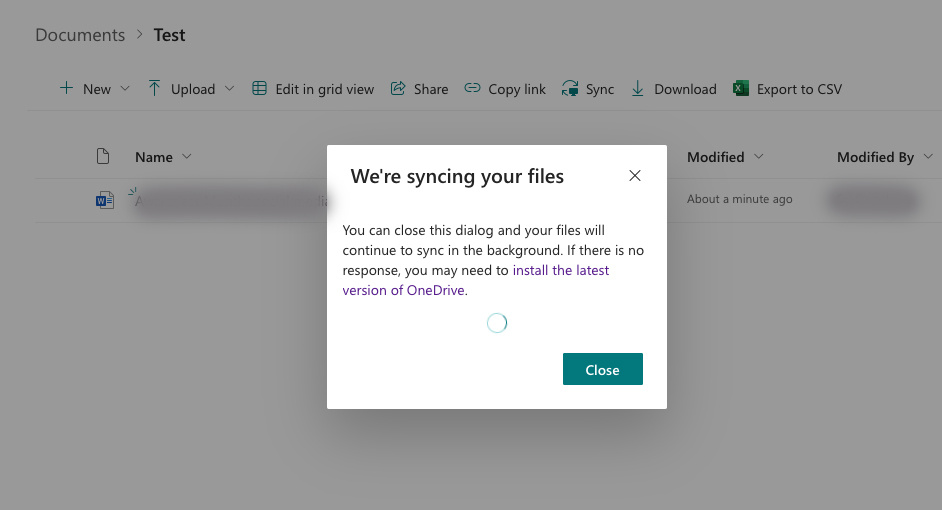Click the Upload arrow icon
Image resolution: width=942 pixels, height=510 pixels.
click(x=154, y=88)
